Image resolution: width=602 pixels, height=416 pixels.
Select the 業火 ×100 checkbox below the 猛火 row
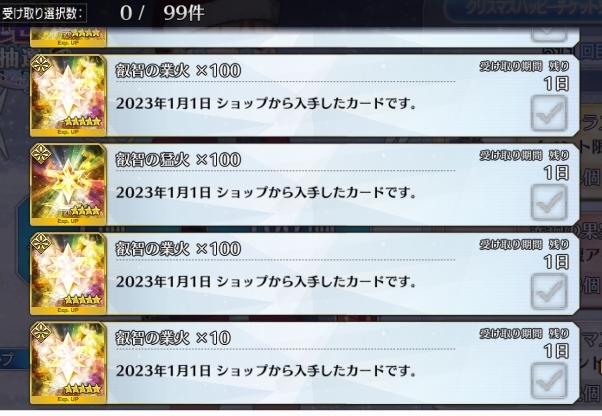click(549, 292)
